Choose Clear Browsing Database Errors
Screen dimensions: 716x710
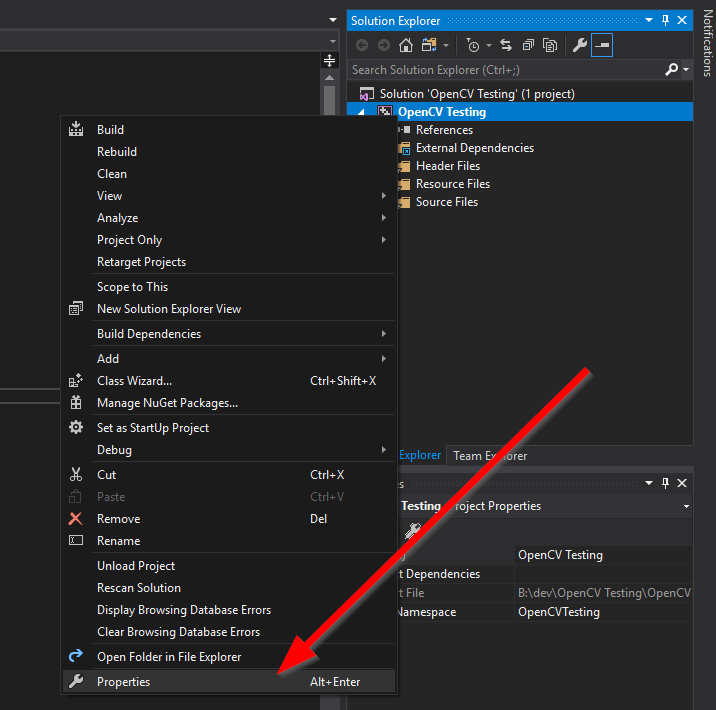click(x=229, y=631)
